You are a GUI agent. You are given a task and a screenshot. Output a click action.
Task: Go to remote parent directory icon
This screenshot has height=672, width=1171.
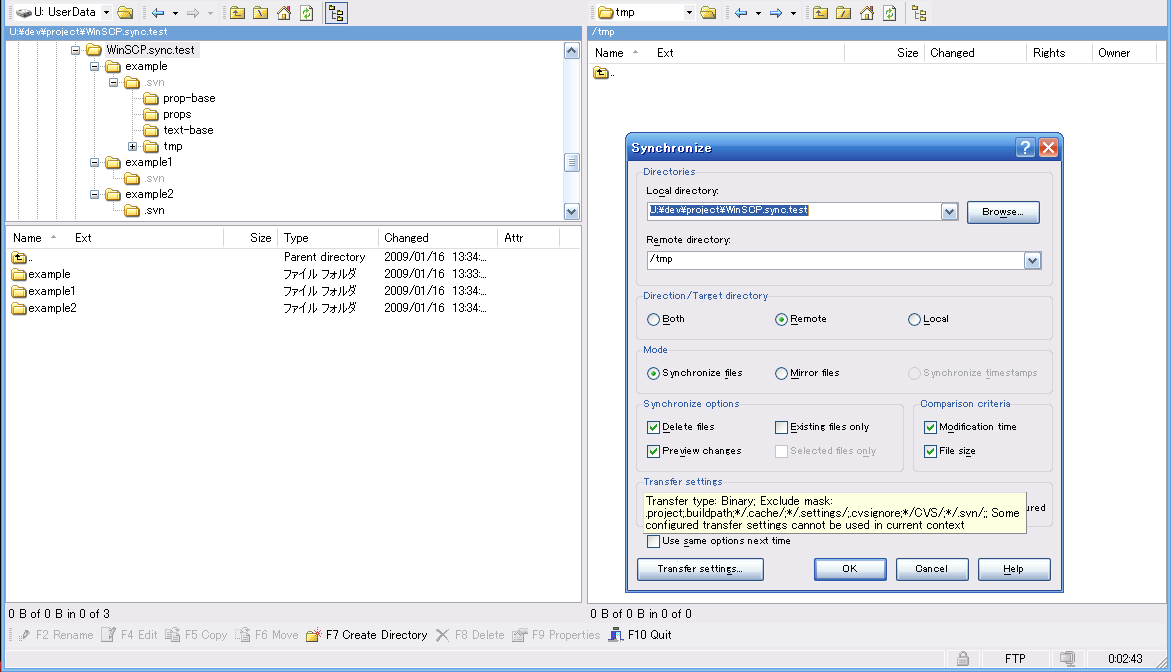pyautogui.click(x=820, y=13)
